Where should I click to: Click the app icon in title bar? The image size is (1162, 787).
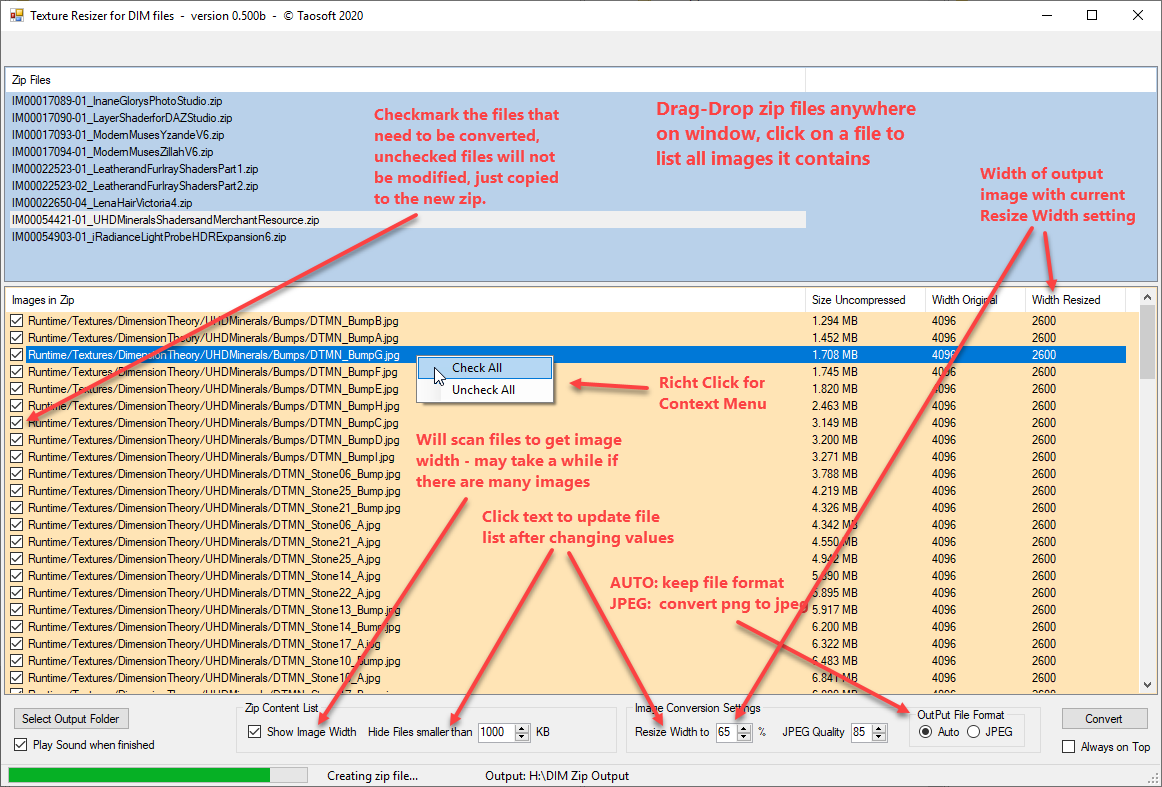click(x=16, y=15)
